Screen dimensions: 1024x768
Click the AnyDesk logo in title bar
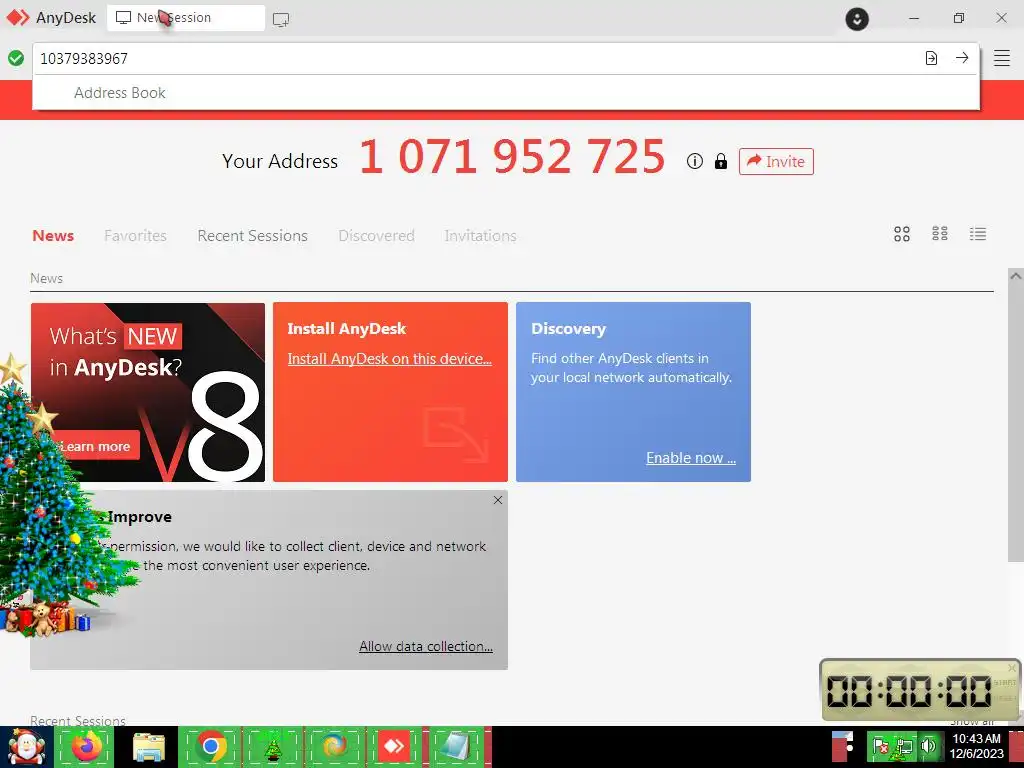point(18,18)
